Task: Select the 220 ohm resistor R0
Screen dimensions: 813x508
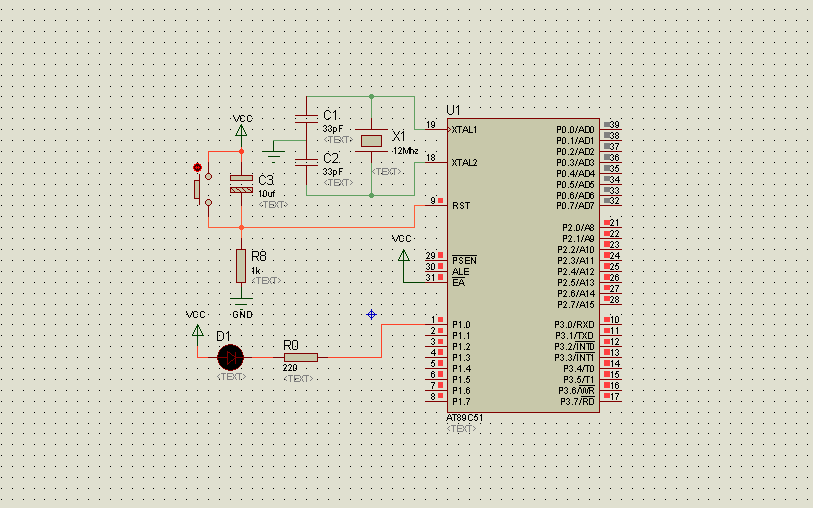Action: click(301, 357)
